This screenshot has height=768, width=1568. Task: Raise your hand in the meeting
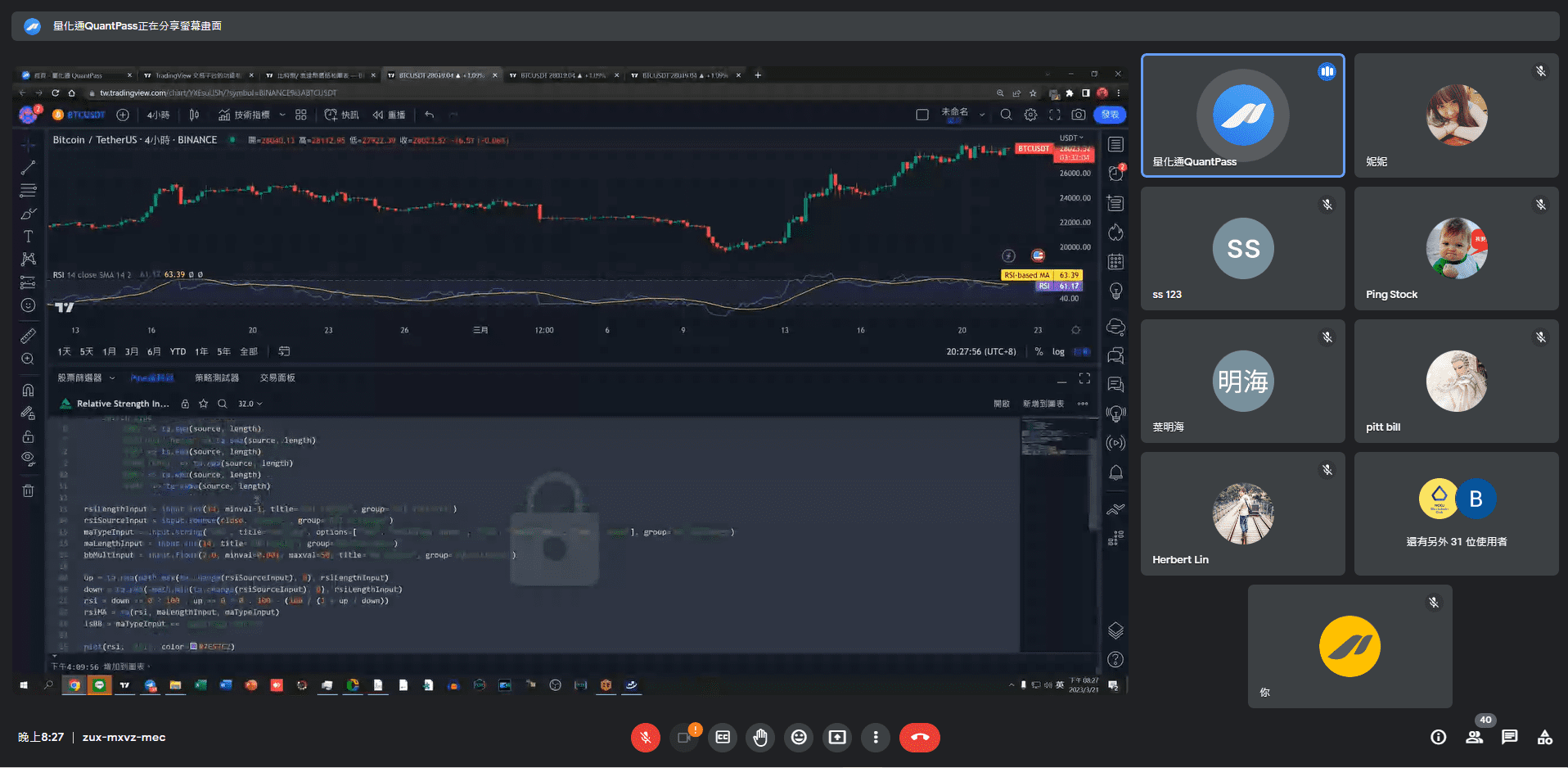coord(761,738)
